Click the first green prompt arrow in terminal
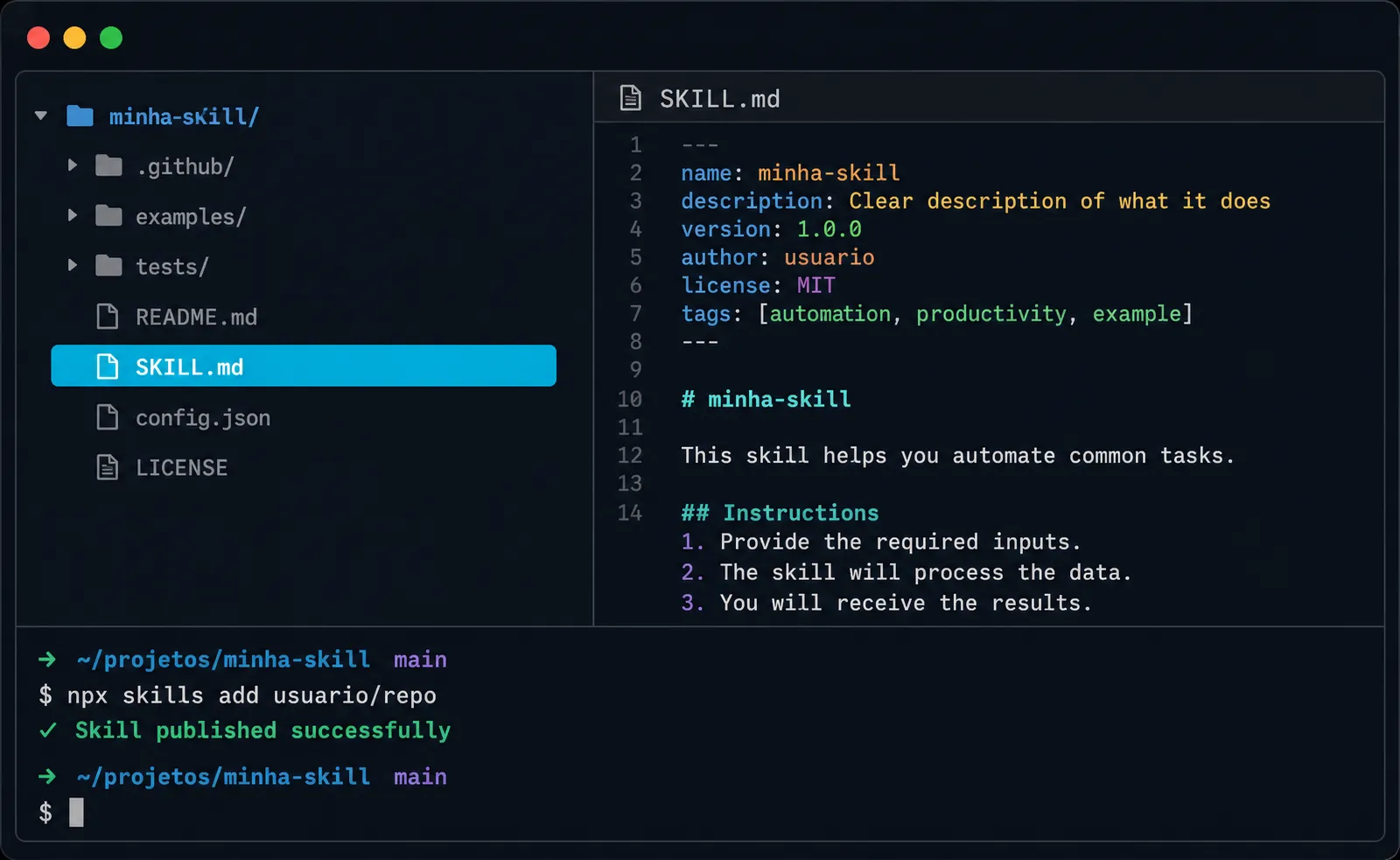The width and height of the screenshot is (1400, 860). click(47, 659)
